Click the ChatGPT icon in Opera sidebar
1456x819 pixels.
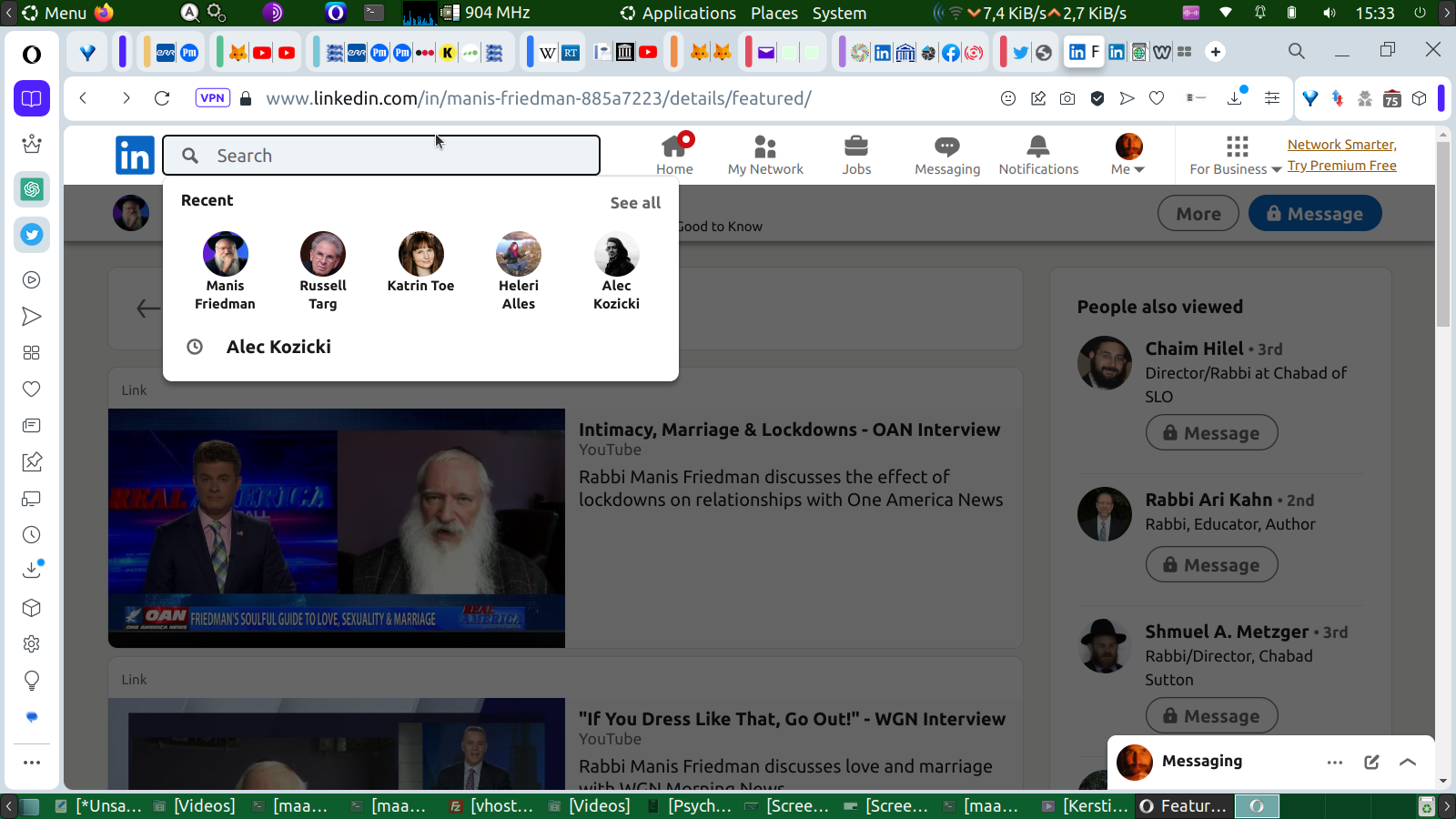pyautogui.click(x=32, y=189)
